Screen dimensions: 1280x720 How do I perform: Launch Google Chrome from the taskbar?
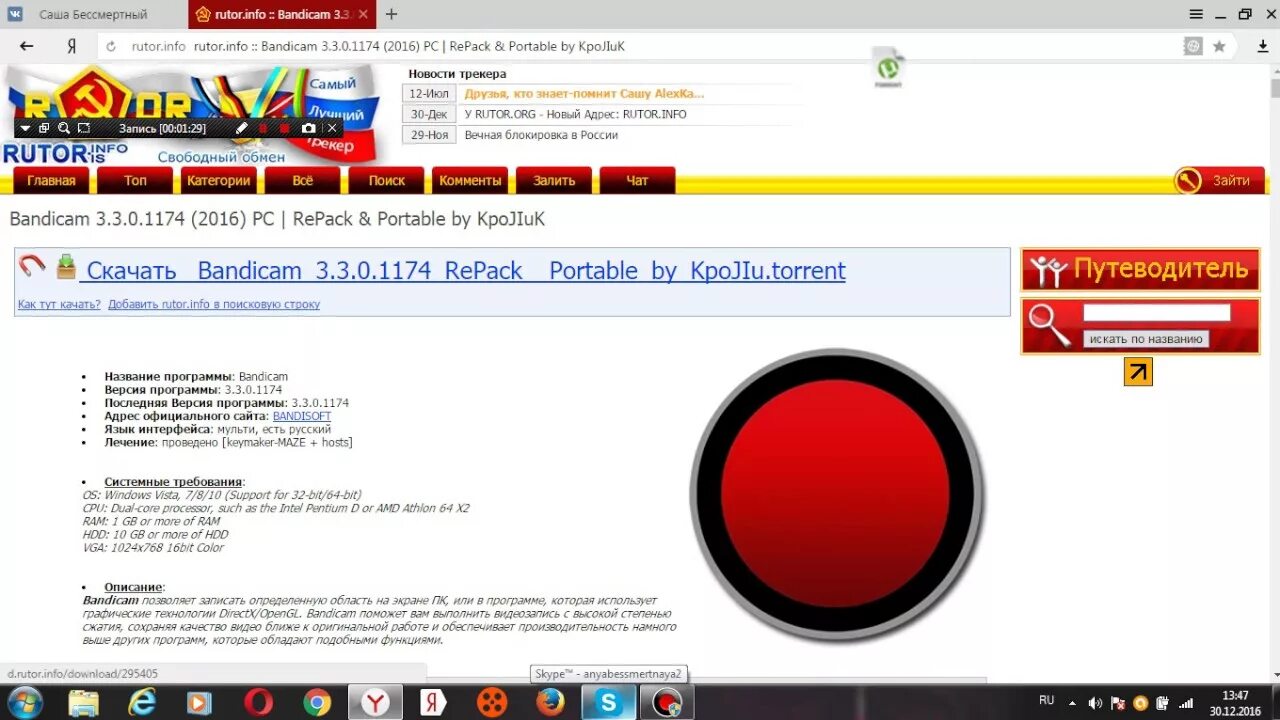[317, 703]
